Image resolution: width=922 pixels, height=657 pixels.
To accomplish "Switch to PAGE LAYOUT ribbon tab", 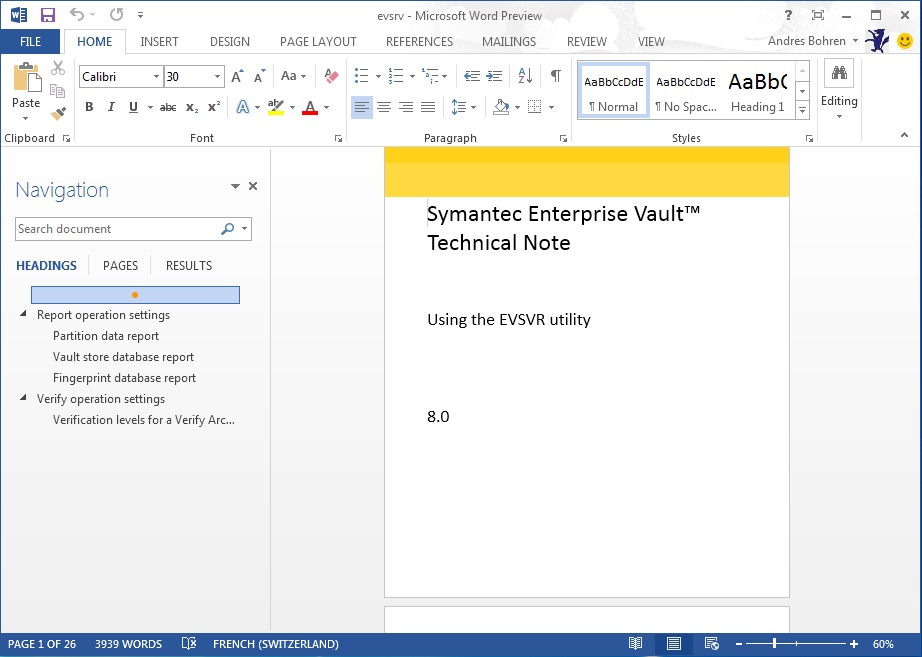I will (318, 42).
